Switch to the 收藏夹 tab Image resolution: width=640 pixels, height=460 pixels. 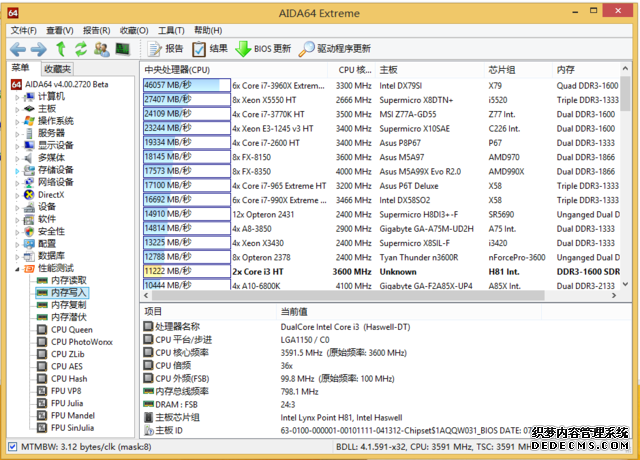pos(58,69)
